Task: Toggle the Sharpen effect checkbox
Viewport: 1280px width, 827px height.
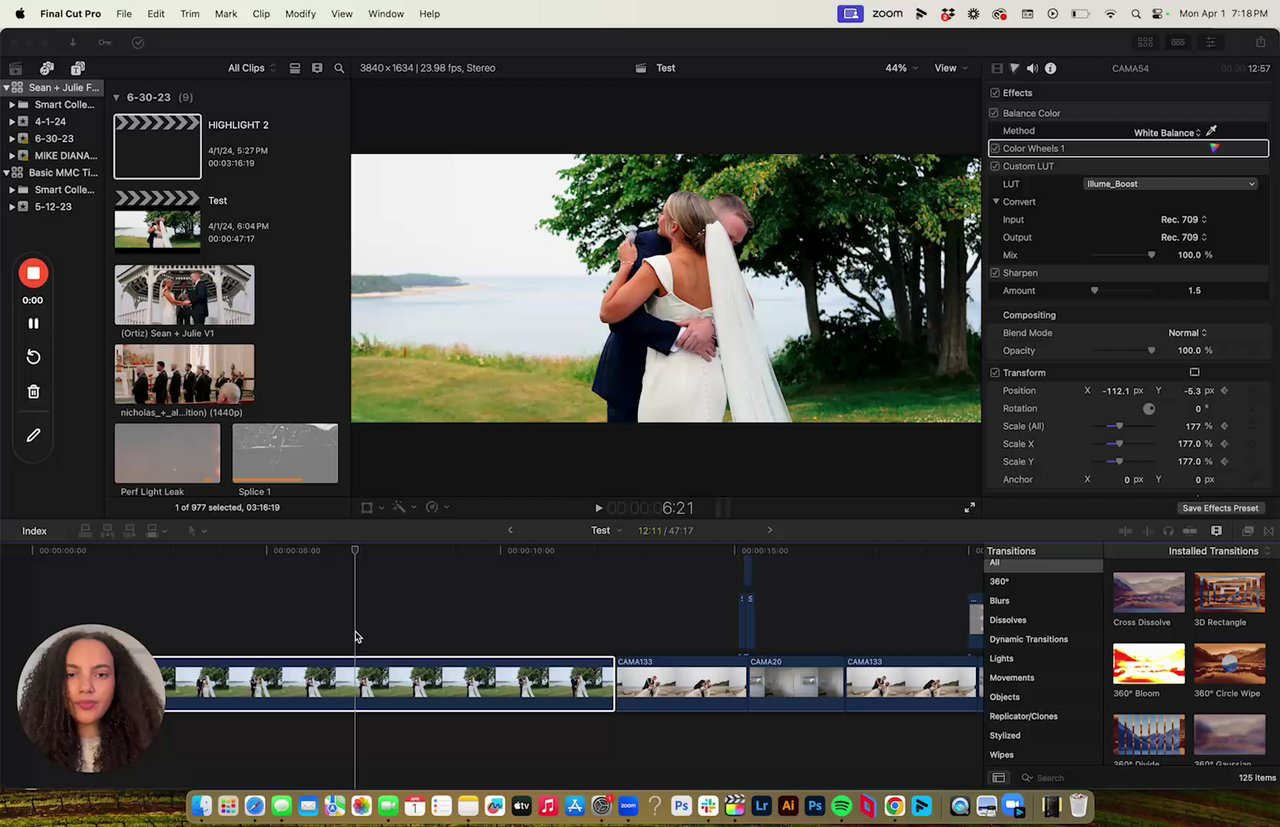Action: pyautogui.click(x=994, y=273)
